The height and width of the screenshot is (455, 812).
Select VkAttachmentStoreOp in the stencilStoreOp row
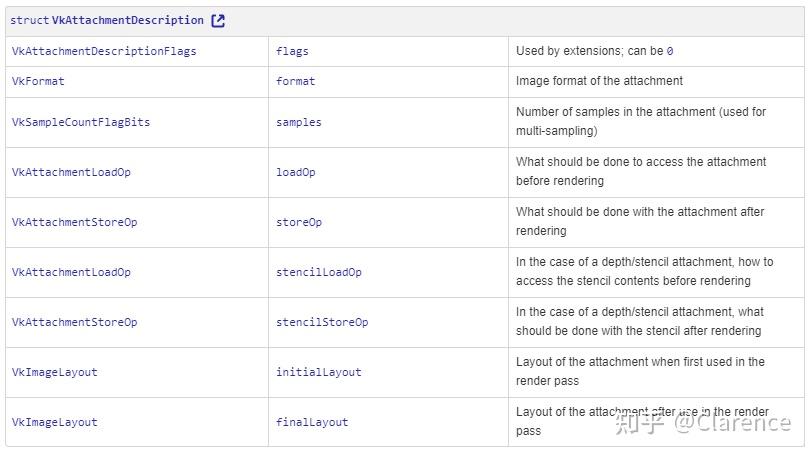(74, 322)
